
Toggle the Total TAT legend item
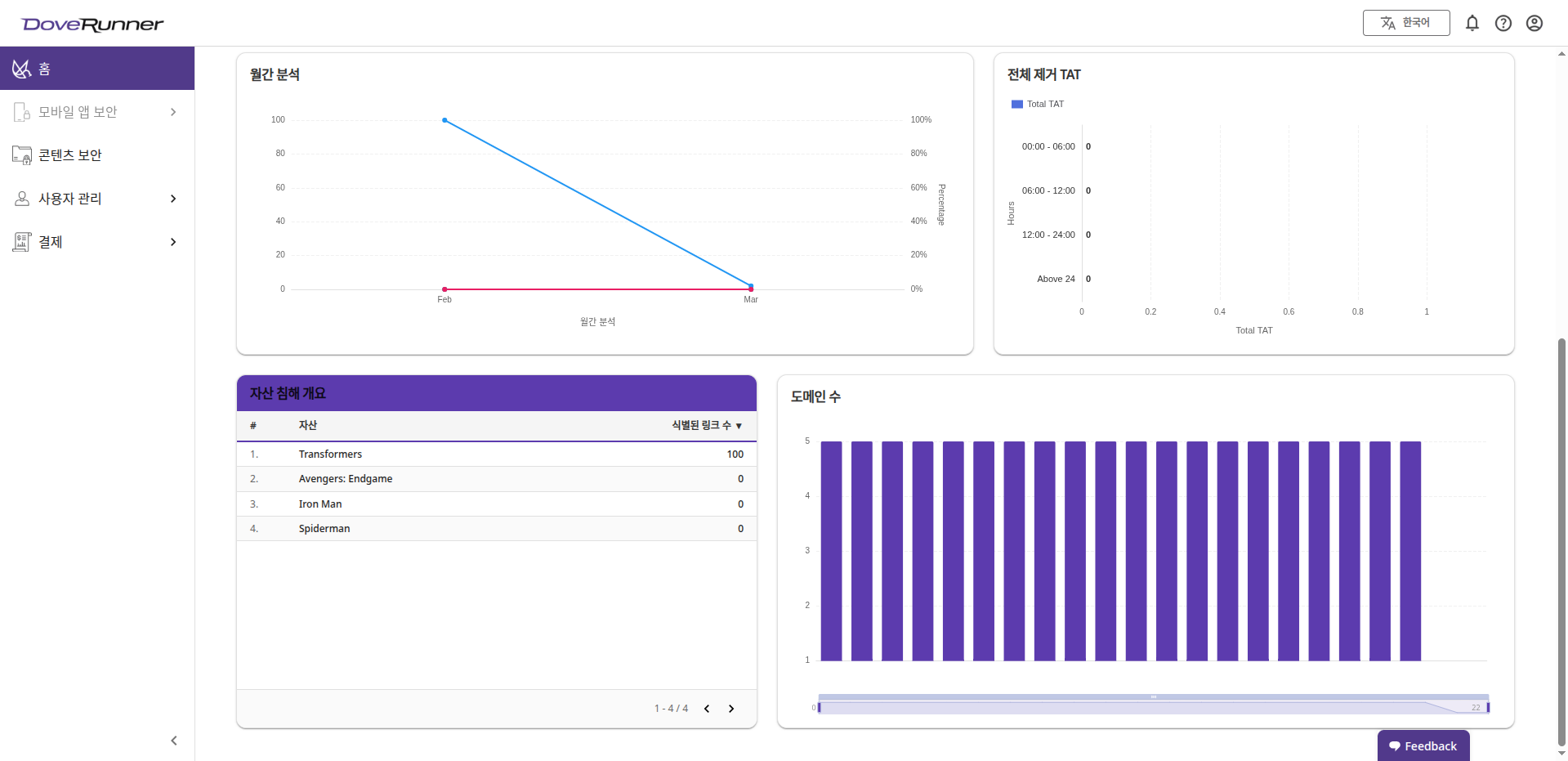coord(1038,104)
